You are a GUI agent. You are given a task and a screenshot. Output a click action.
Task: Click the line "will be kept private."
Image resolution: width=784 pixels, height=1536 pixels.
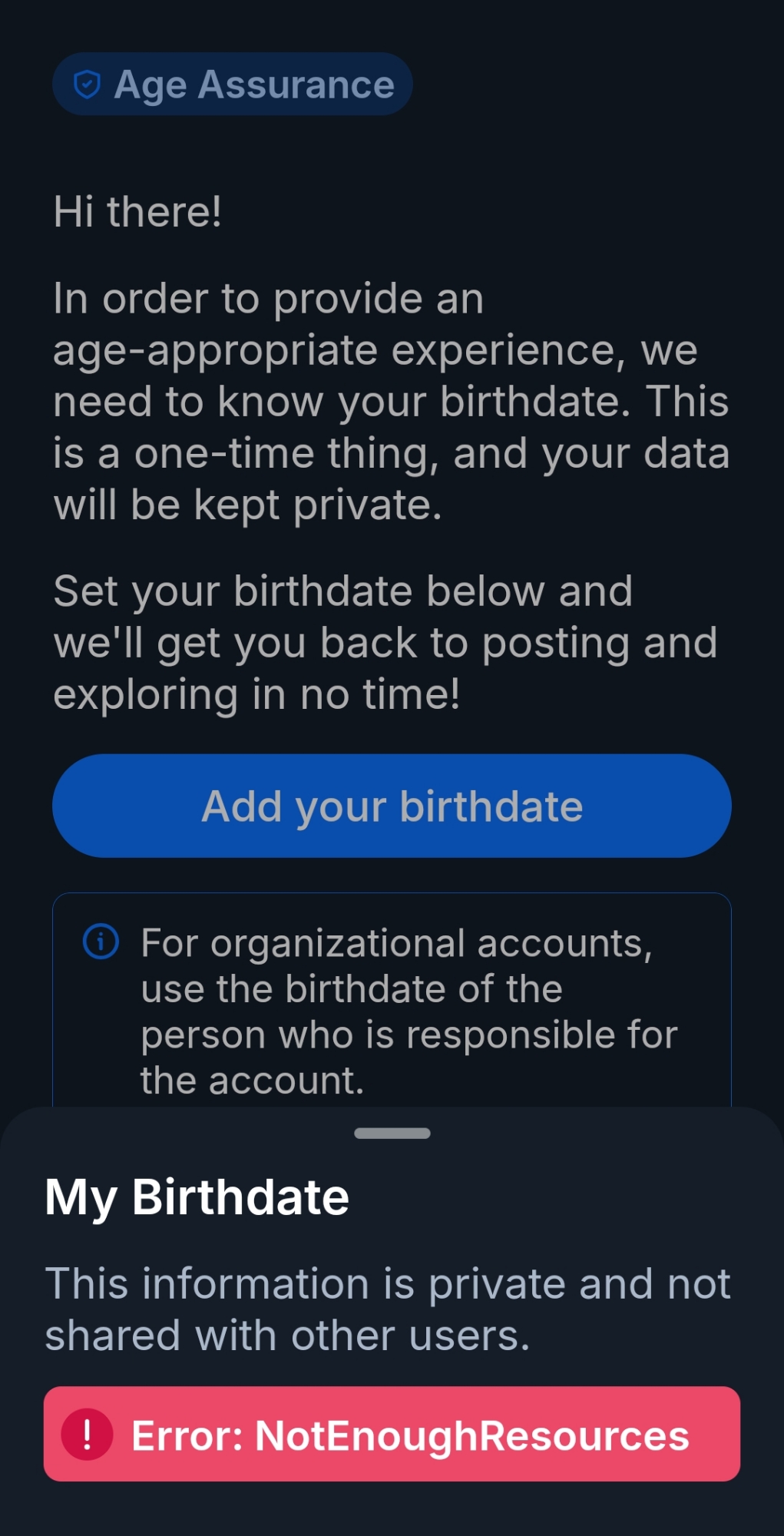pos(247,505)
